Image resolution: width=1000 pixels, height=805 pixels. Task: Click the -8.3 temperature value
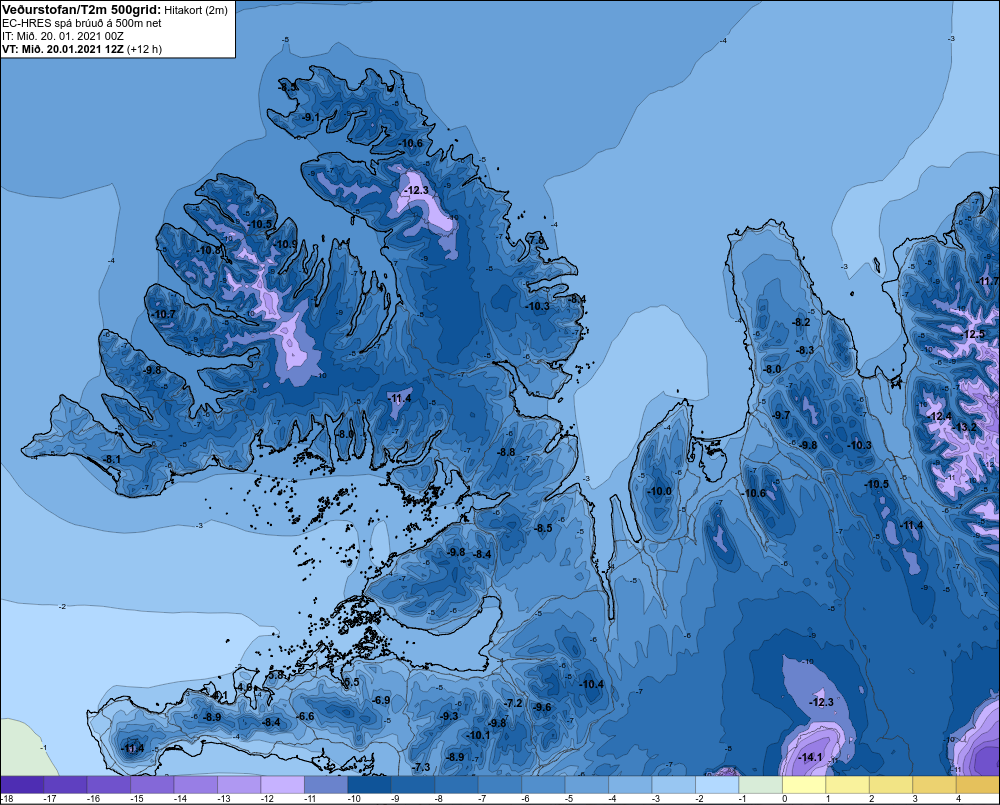tap(805, 350)
